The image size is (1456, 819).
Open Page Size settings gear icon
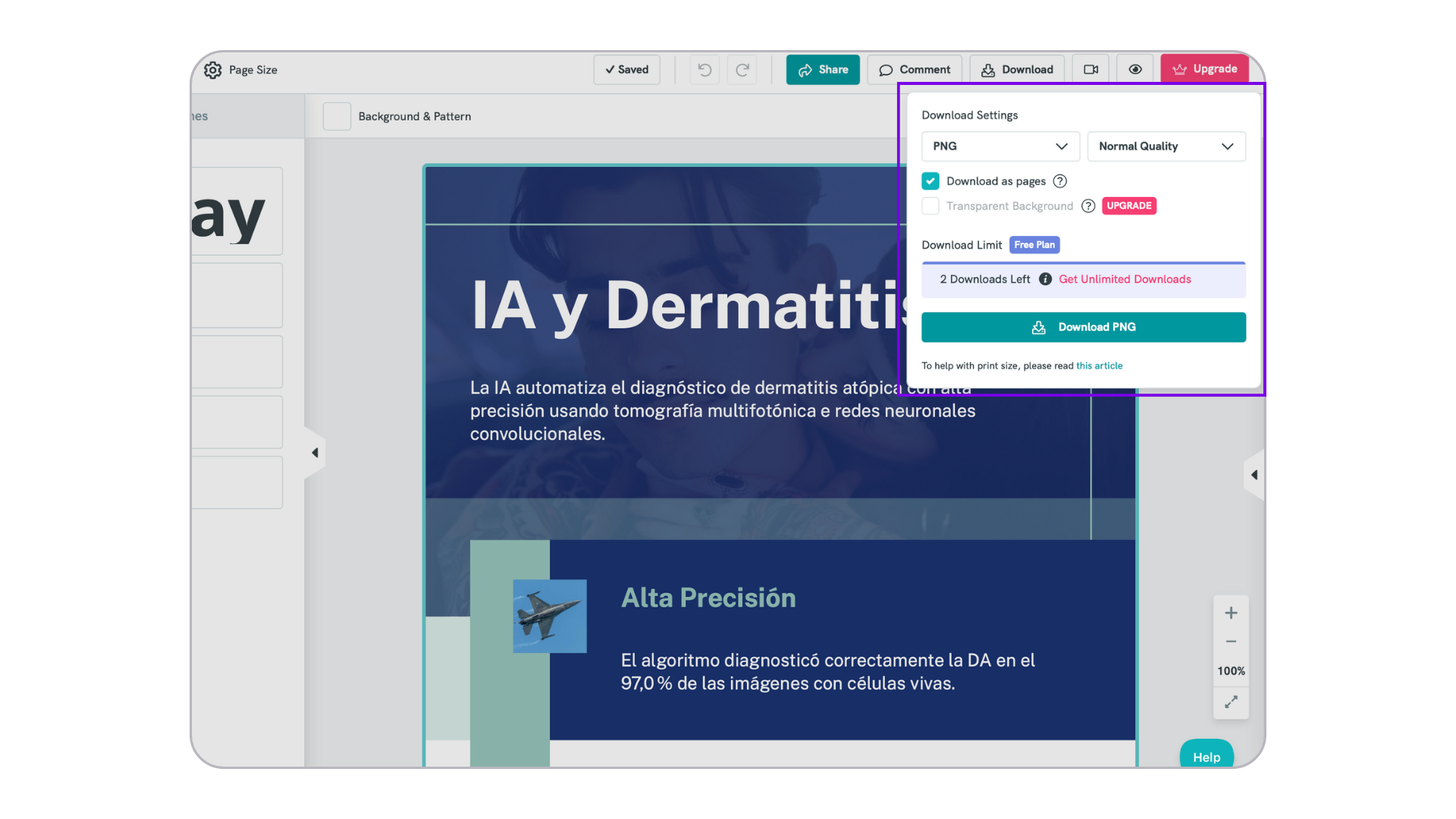[213, 70]
